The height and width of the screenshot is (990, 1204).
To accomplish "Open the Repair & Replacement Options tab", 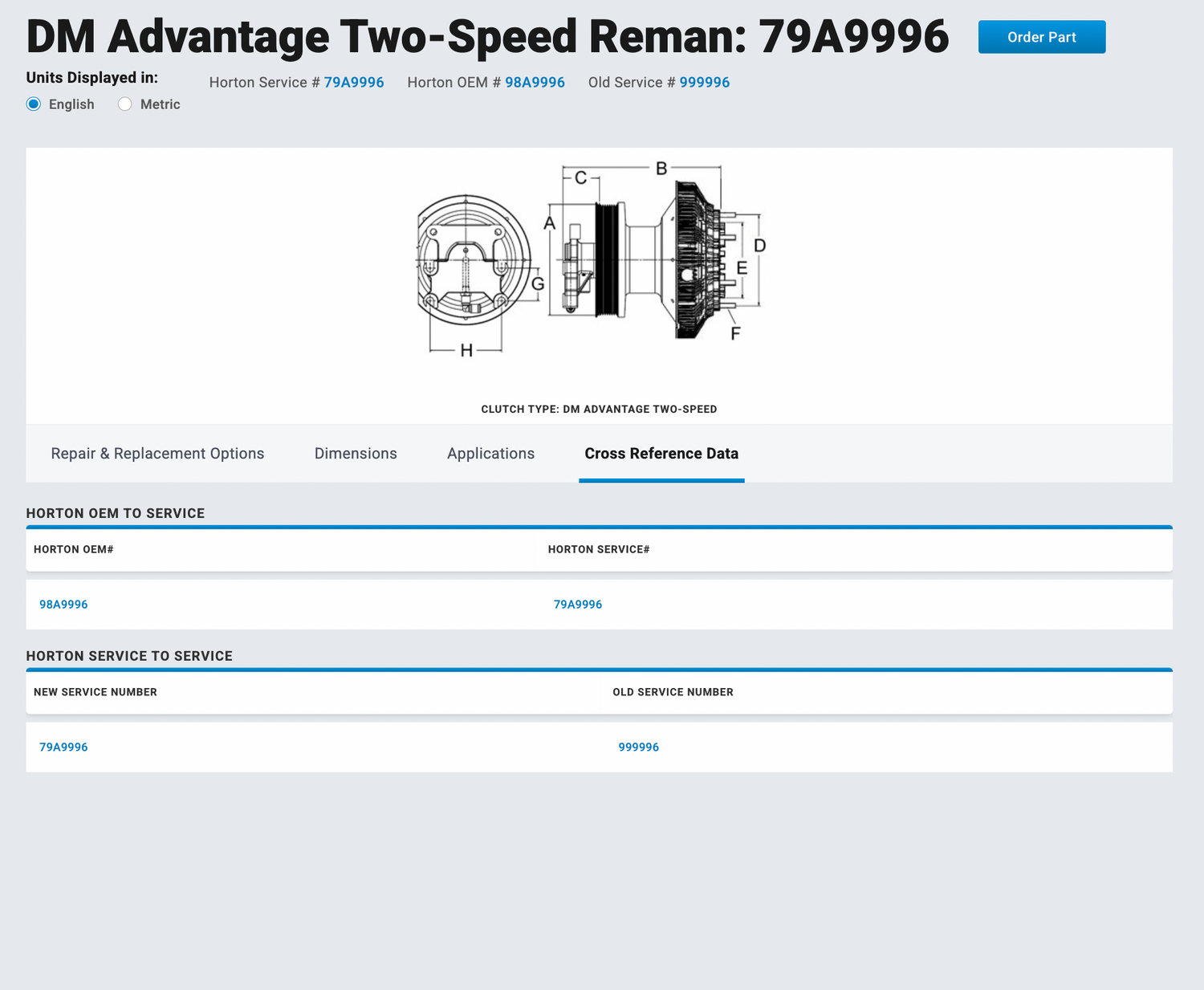I will [157, 454].
